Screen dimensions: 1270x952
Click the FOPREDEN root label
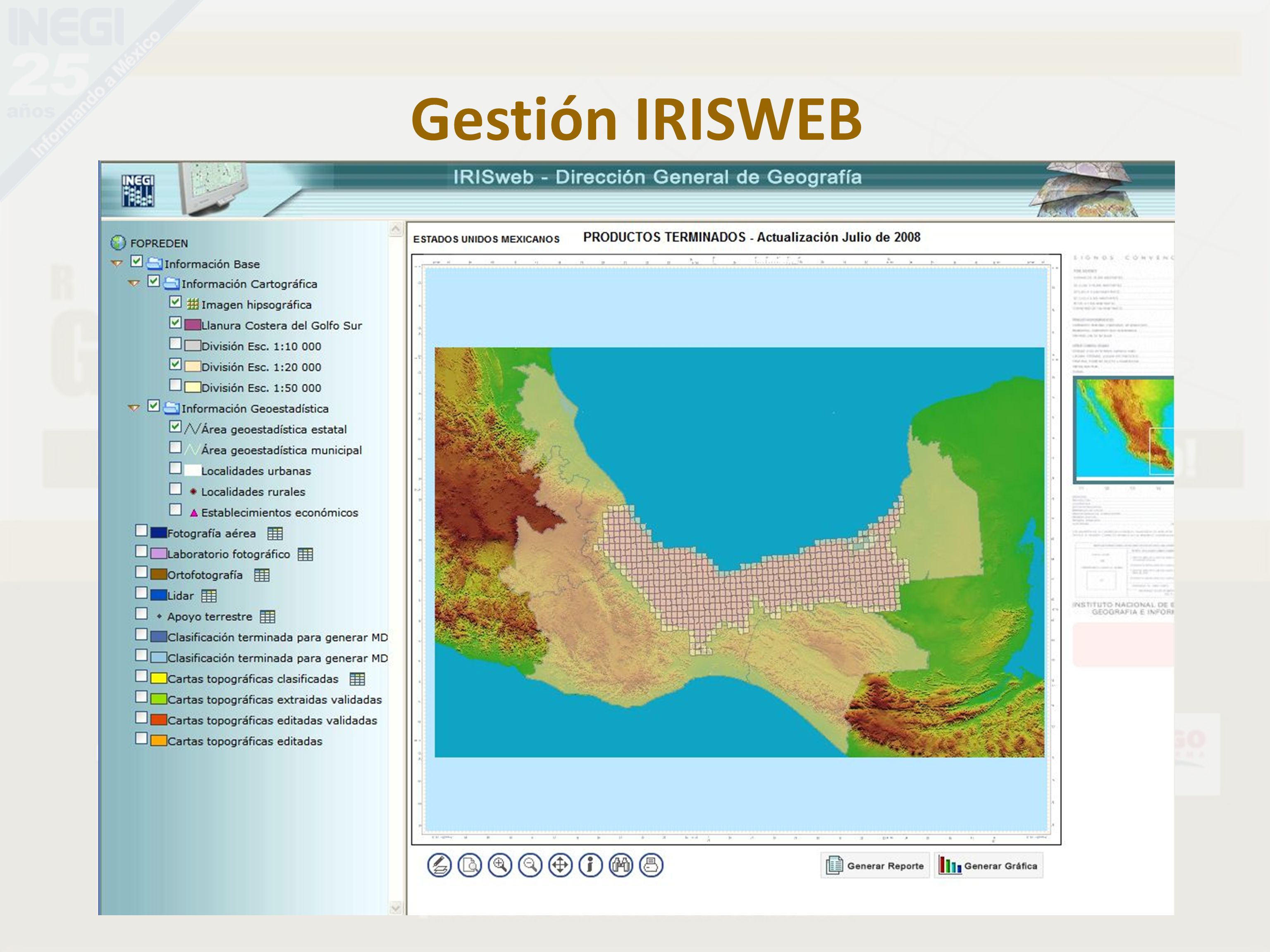(159, 243)
